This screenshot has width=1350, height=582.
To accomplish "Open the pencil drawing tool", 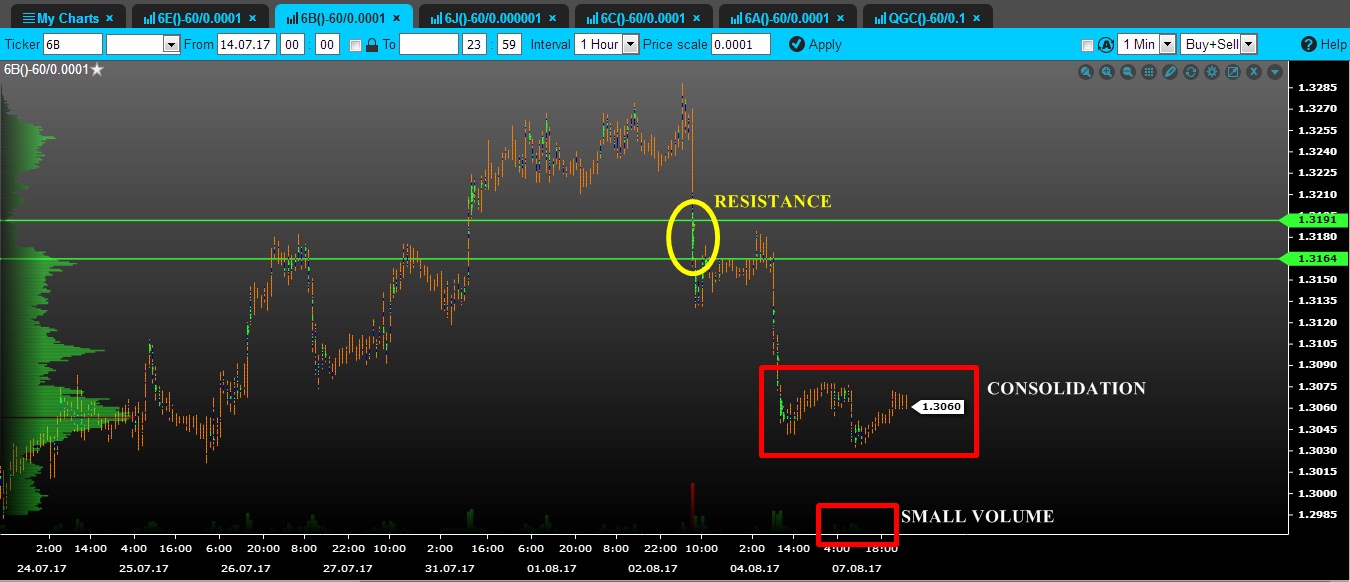I will pos(1170,72).
